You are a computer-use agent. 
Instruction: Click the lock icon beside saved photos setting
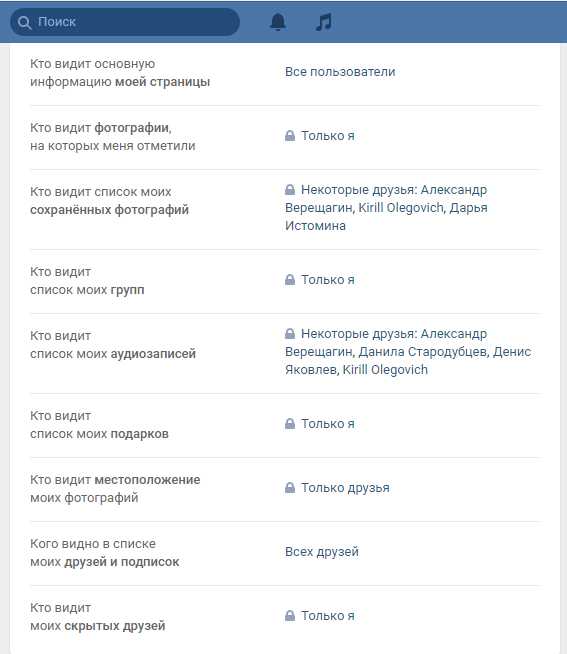tap(290, 189)
